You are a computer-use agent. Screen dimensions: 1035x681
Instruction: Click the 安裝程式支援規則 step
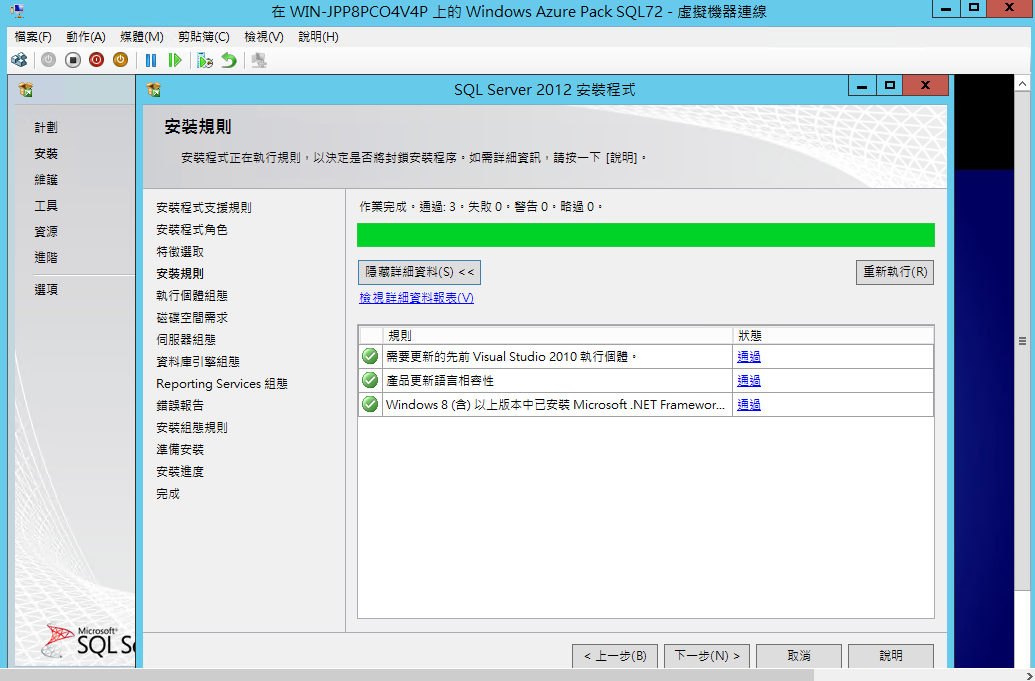204,208
